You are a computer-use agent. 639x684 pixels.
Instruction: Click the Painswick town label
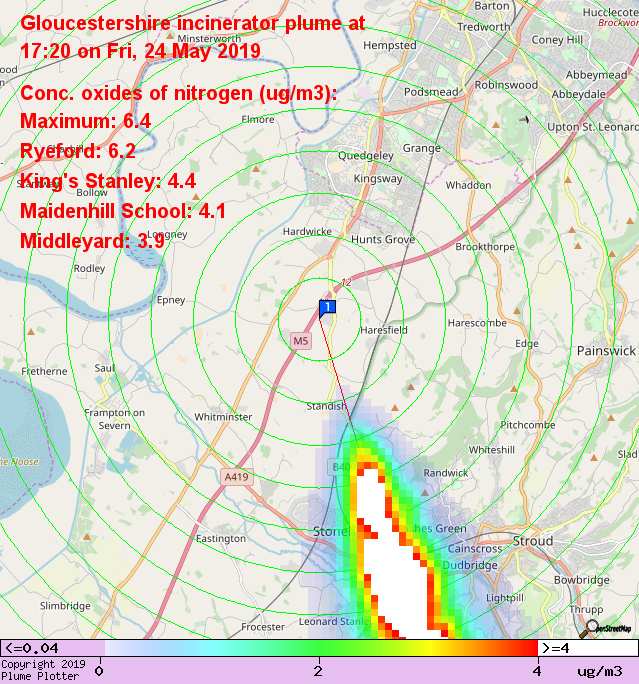(606, 351)
